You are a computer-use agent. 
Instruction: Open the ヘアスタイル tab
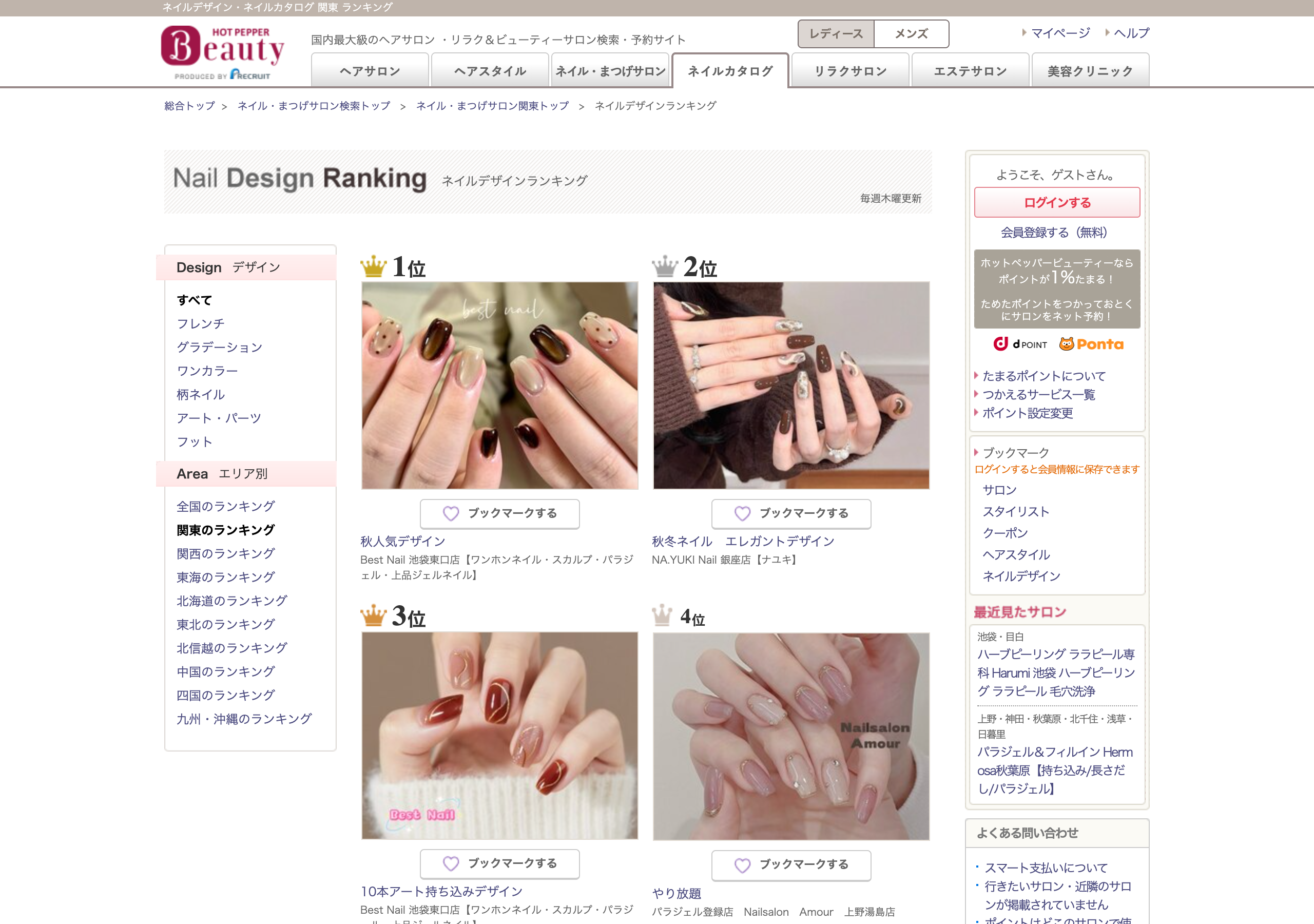(x=490, y=70)
